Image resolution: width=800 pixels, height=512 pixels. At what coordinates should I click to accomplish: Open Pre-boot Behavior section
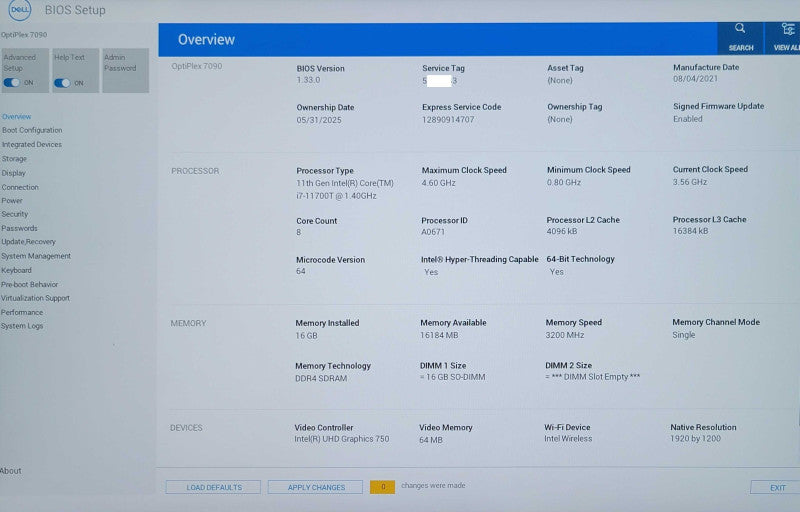(x=30, y=285)
